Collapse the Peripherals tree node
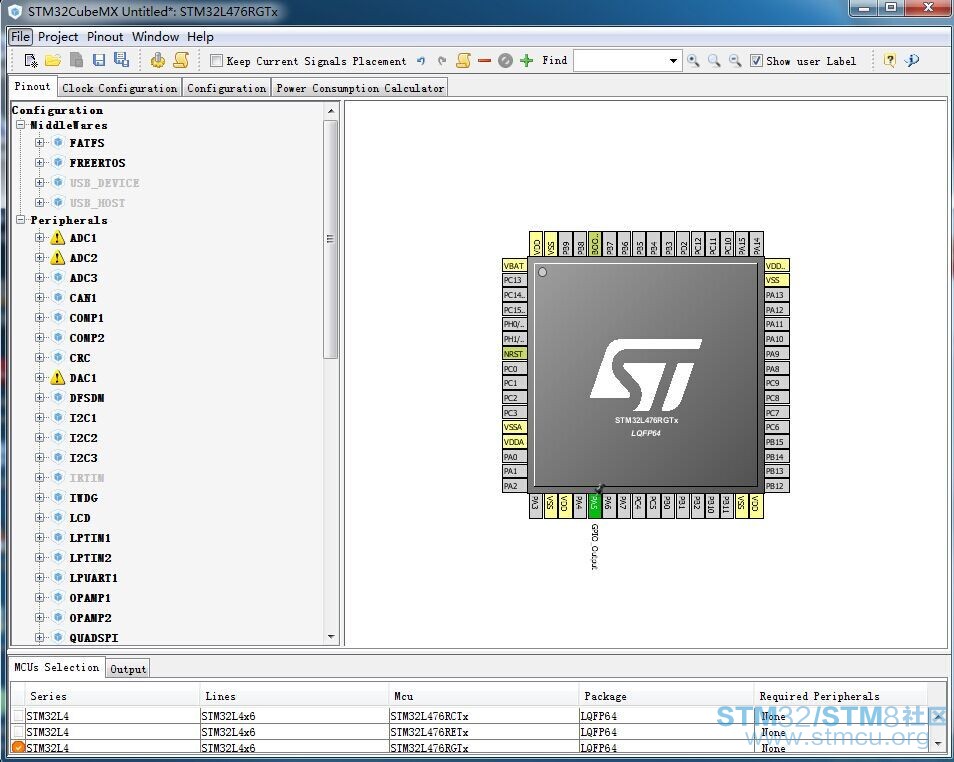The height and width of the screenshot is (762, 954). 20,219
